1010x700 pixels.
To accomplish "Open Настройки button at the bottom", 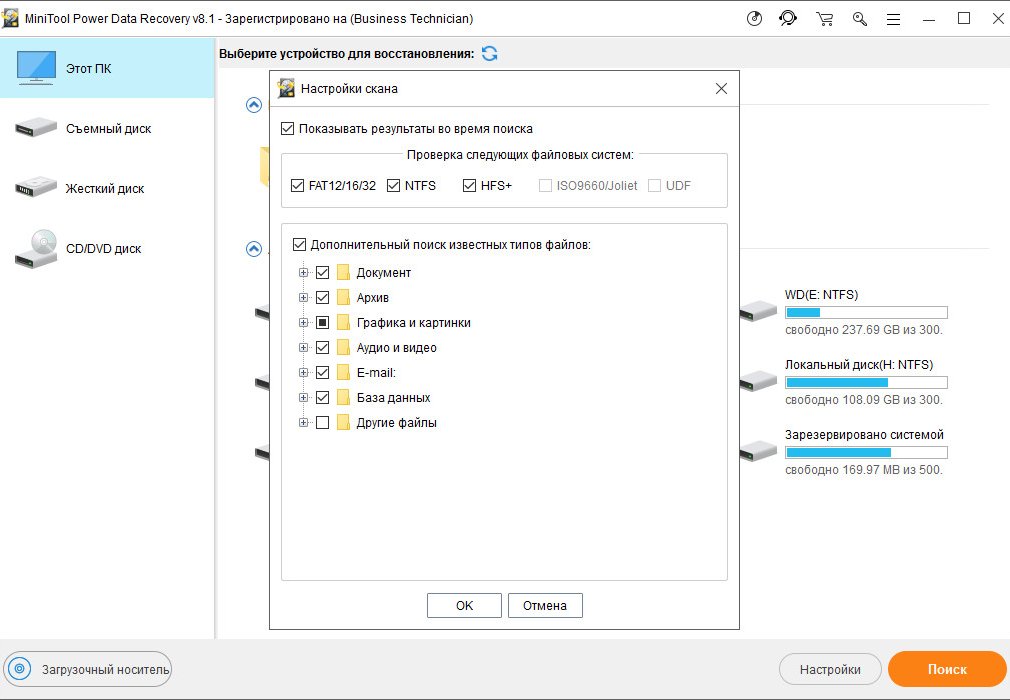I will pyautogui.click(x=830, y=670).
